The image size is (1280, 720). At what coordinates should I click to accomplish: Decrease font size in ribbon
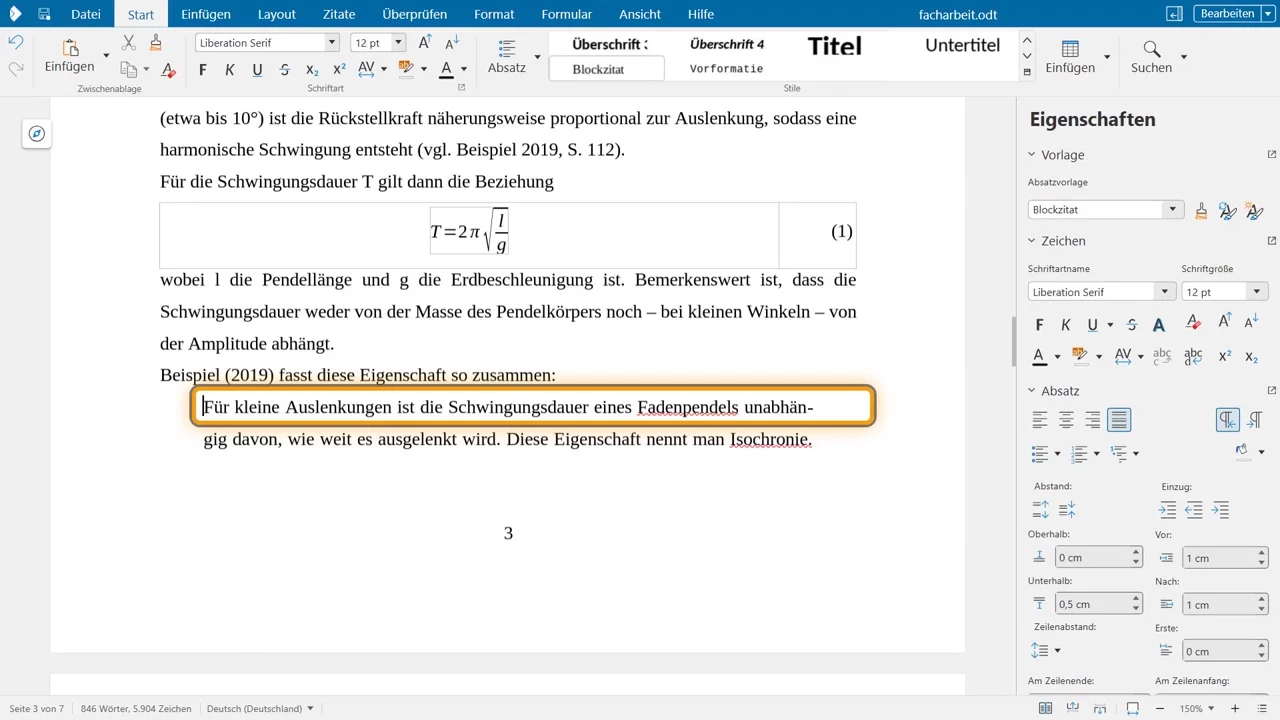point(452,42)
